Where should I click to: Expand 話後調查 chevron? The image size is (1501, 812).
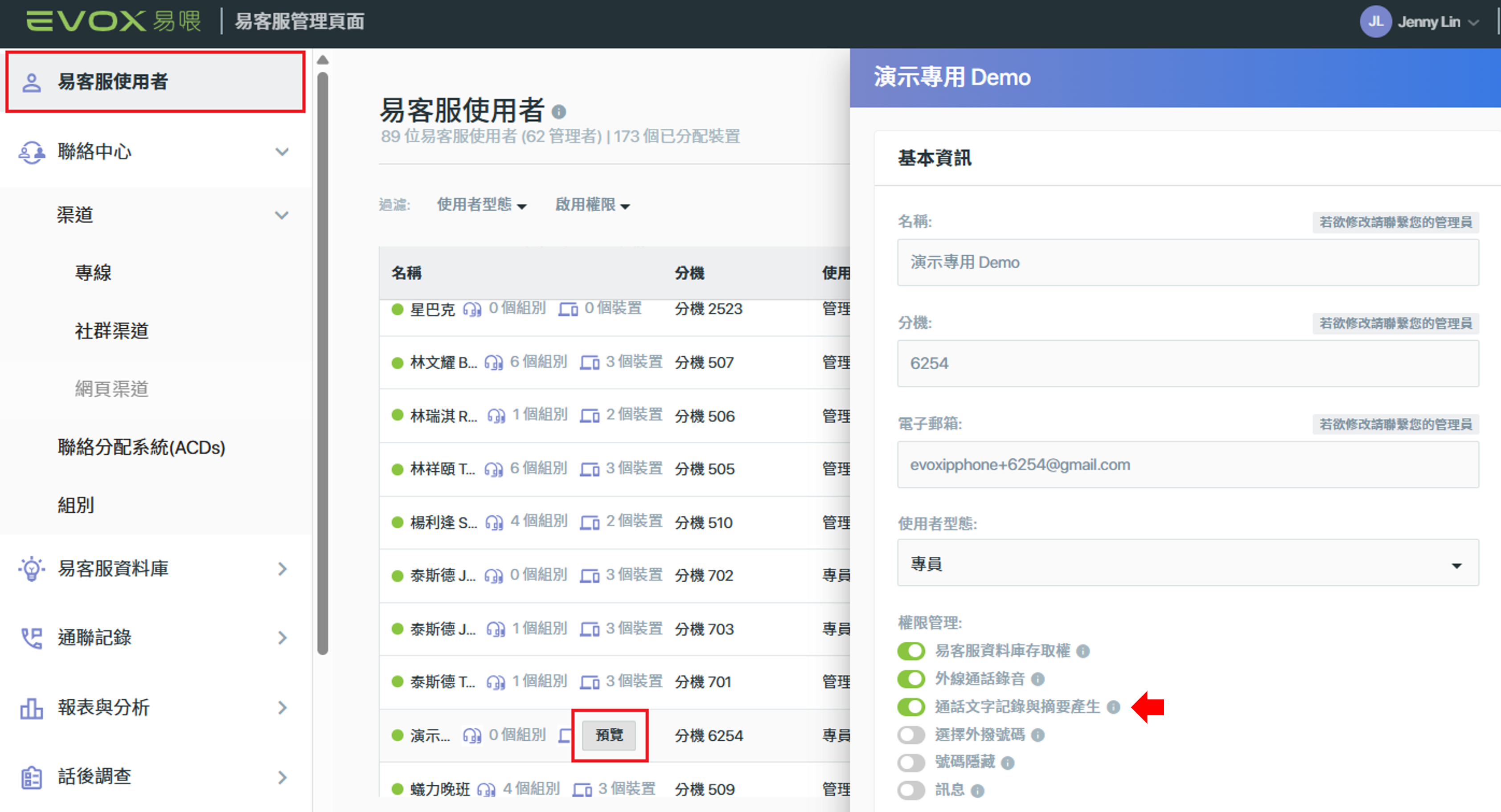click(283, 777)
